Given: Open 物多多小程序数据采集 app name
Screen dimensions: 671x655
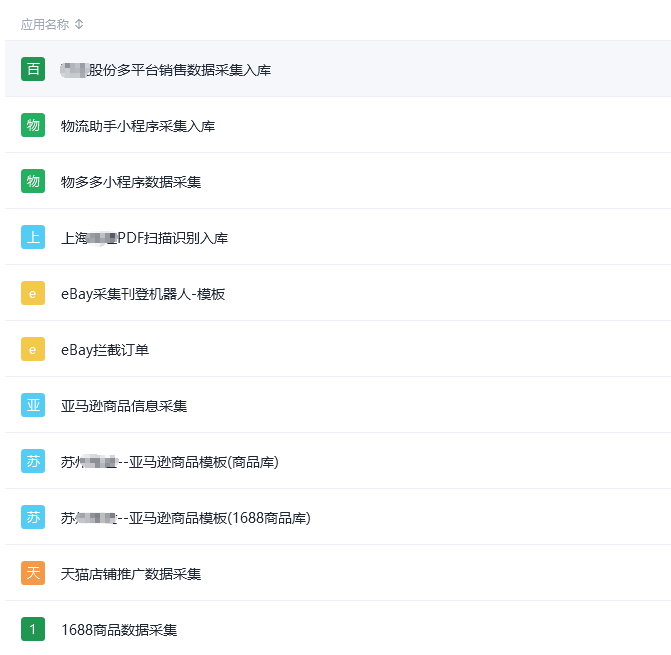Looking at the screenshot, I should (x=131, y=182).
